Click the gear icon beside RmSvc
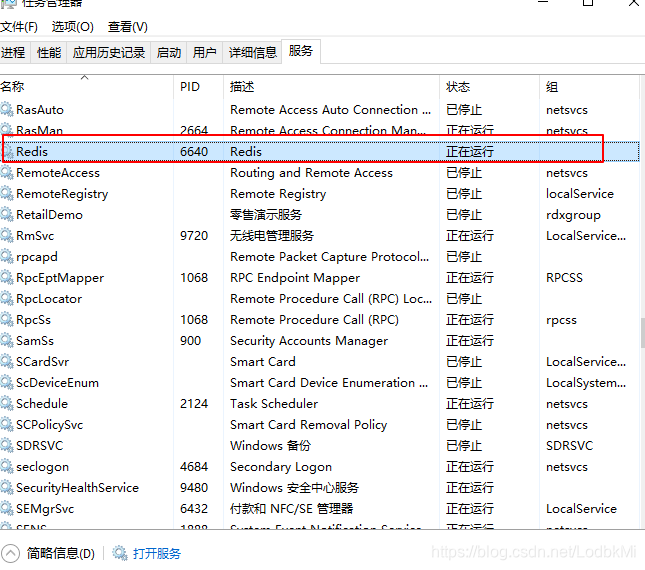This screenshot has width=645, height=570. pos(7,236)
